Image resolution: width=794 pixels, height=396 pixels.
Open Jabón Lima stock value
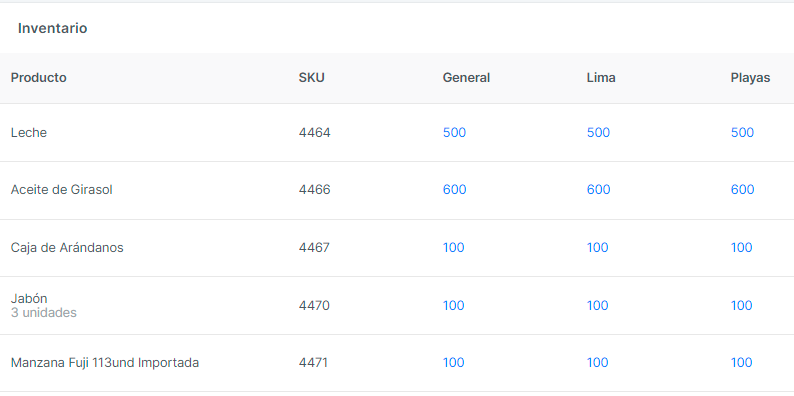597,305
